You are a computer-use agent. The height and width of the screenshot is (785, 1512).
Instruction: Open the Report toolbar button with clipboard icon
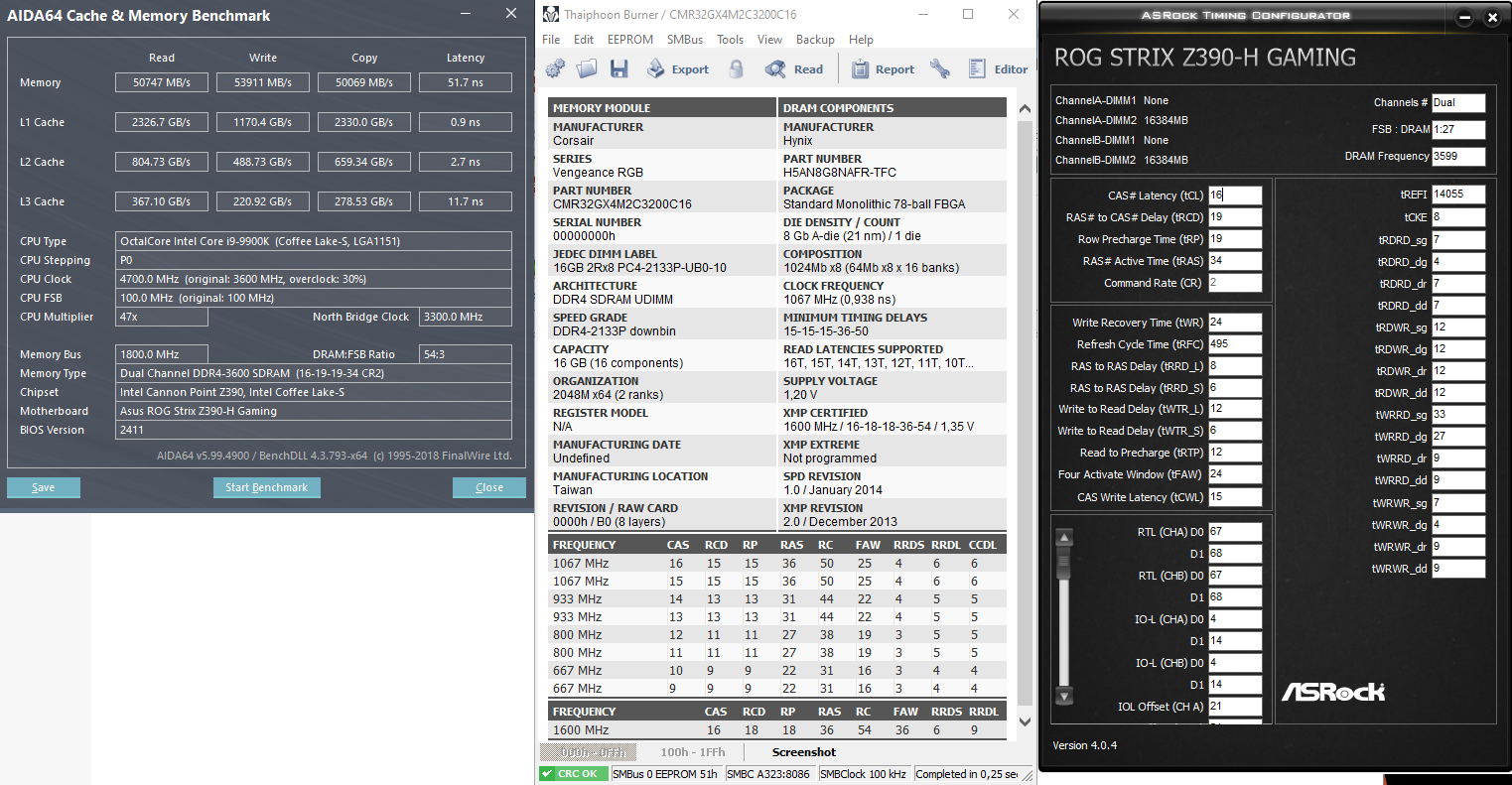point(883,69)
